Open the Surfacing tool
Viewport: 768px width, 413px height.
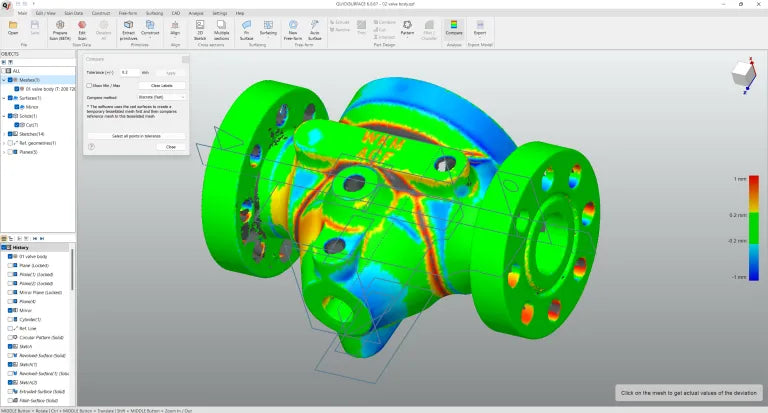tap(268, 28)
